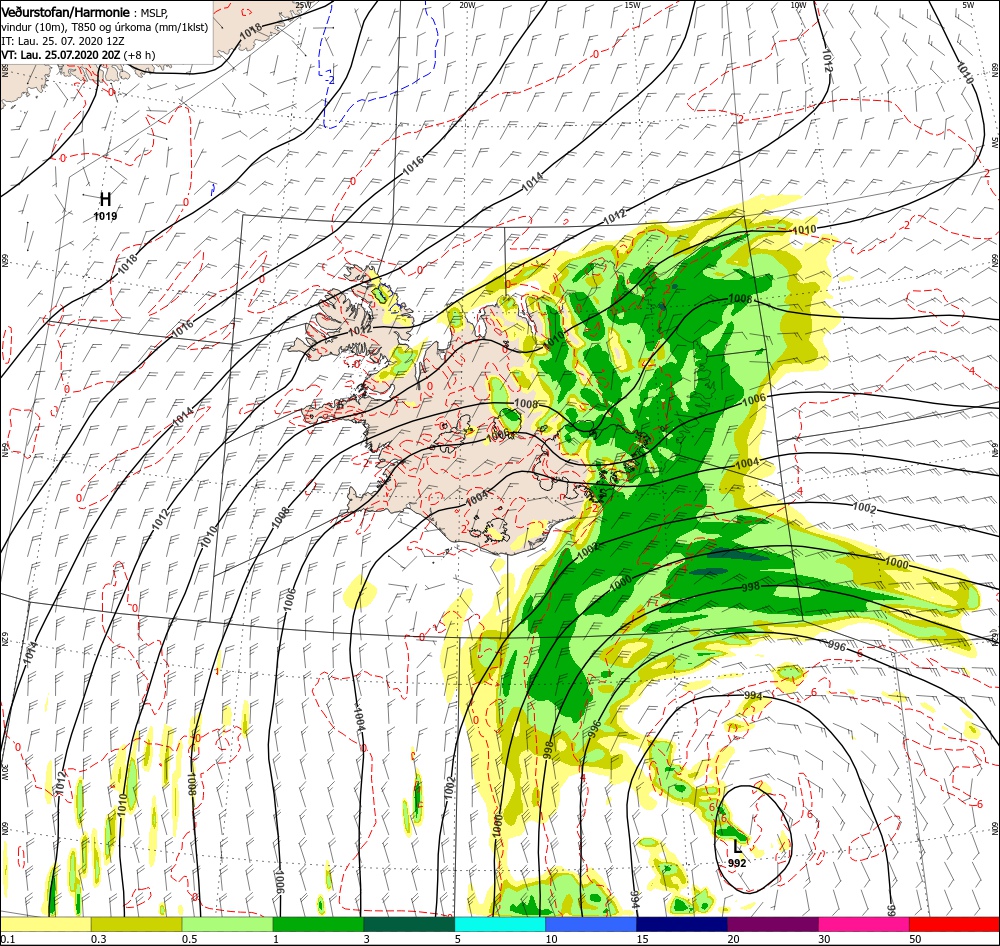Click the '25W' longitude label
Screen dimensions: 1000x946
pos(304,5)
